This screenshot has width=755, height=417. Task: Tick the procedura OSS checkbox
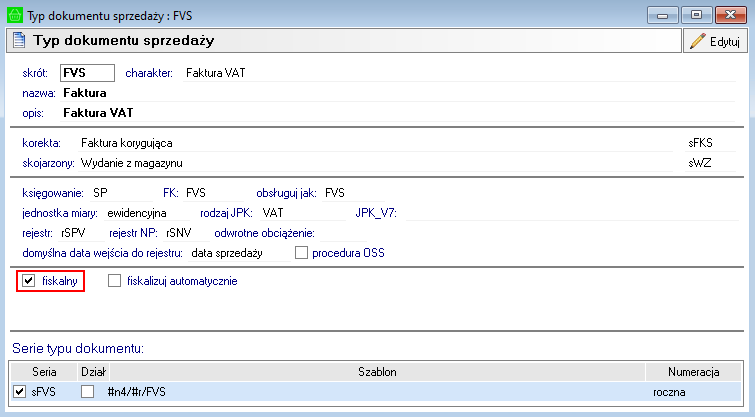(x=302, y=253)
